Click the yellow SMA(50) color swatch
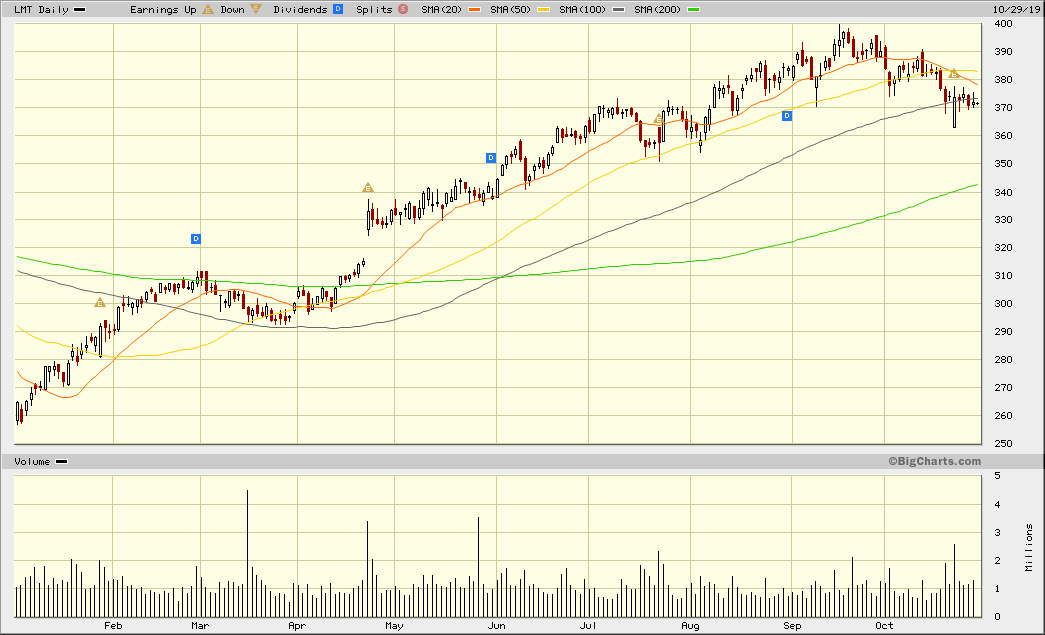Viewport: 1045px width, 635px height. [544, 9]
